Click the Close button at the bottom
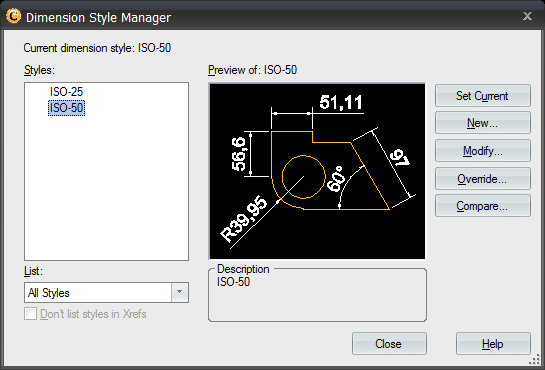545x370 pixels. (389, 344)
